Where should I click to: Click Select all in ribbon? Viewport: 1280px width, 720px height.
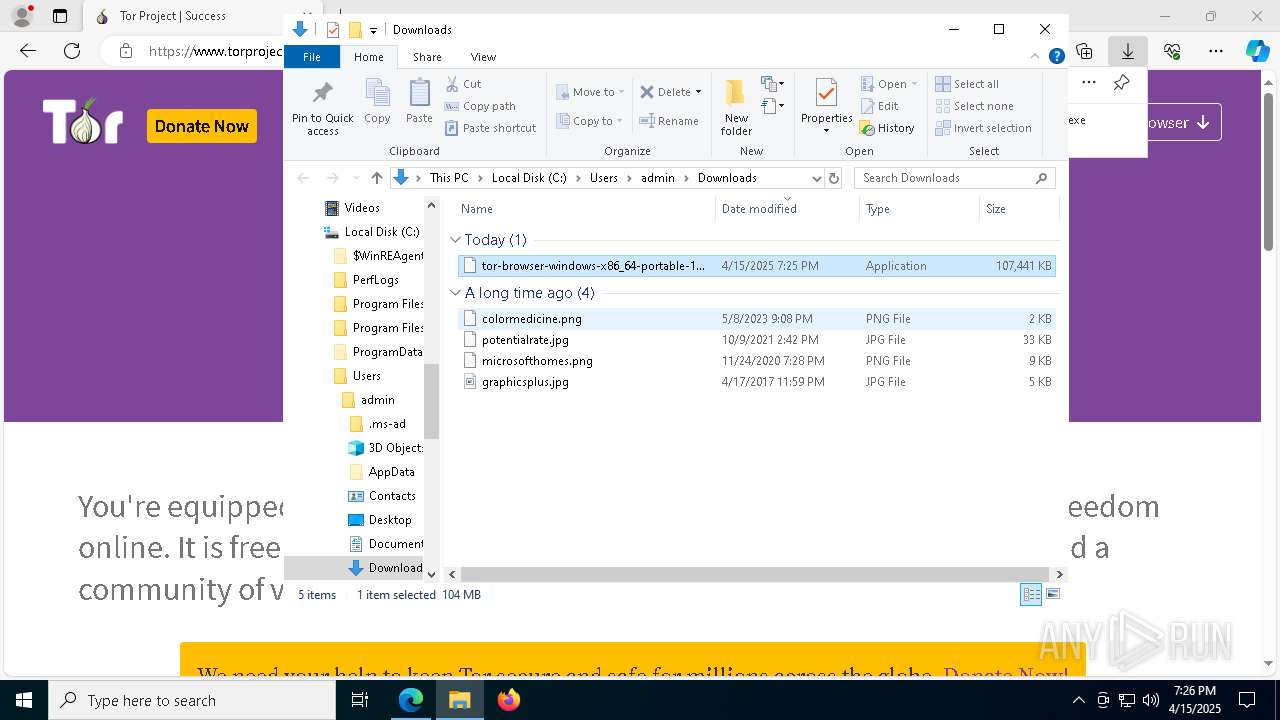967,84
